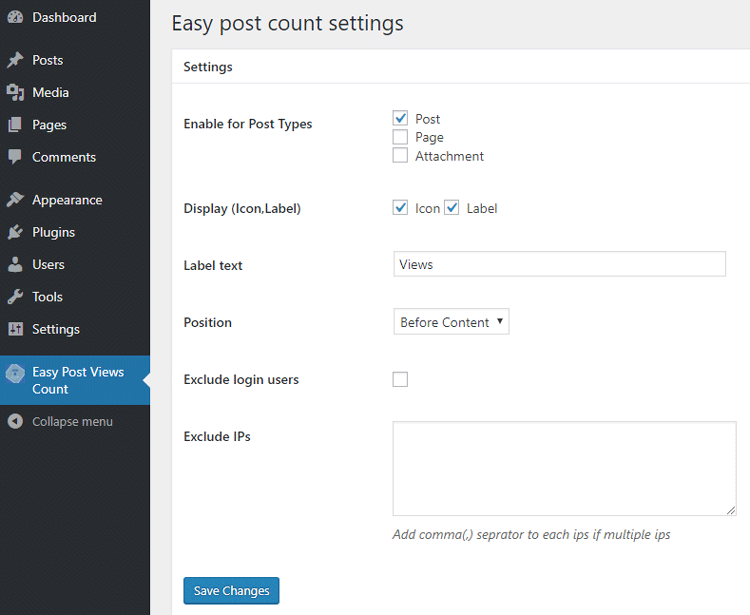
Task: Click the Collapse menu arrow icon
Action: (x=15, y=421)
